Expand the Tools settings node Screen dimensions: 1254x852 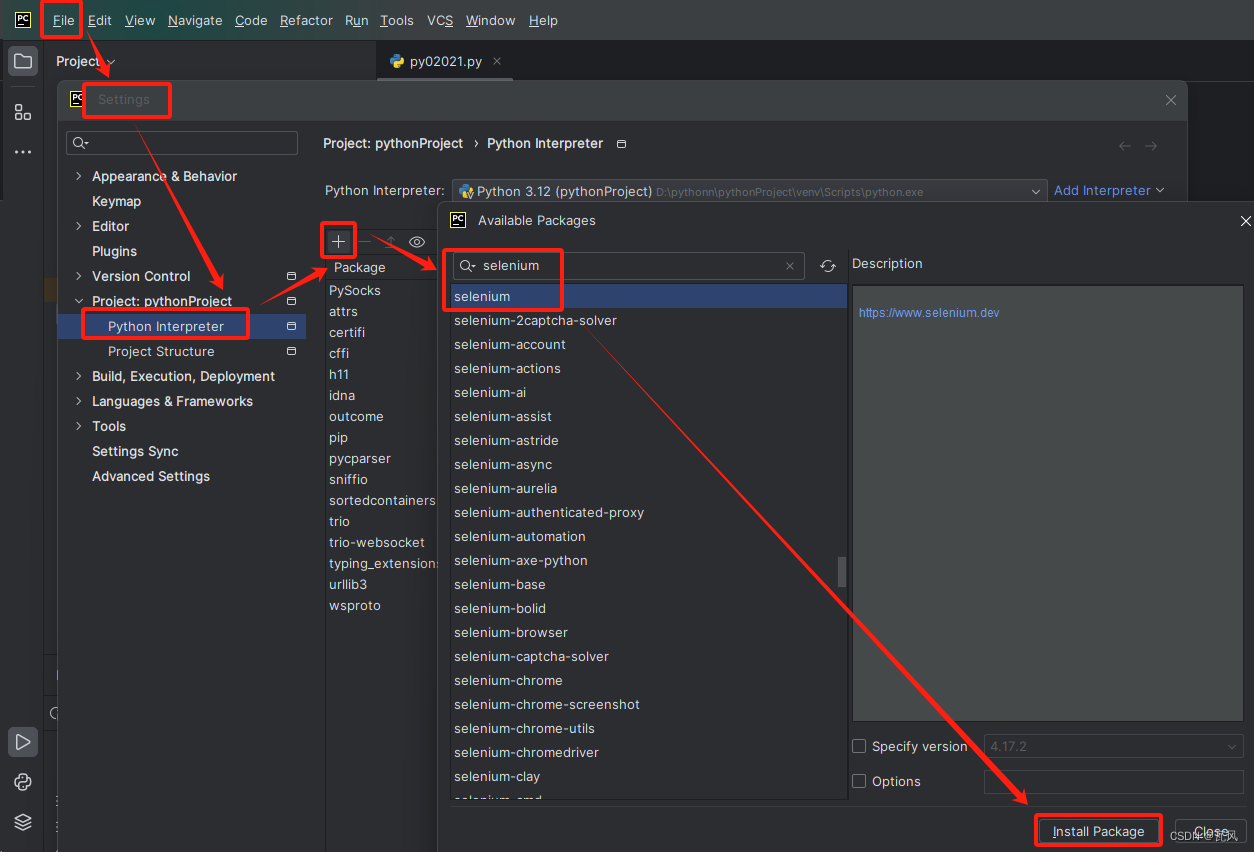coord(79,426)
